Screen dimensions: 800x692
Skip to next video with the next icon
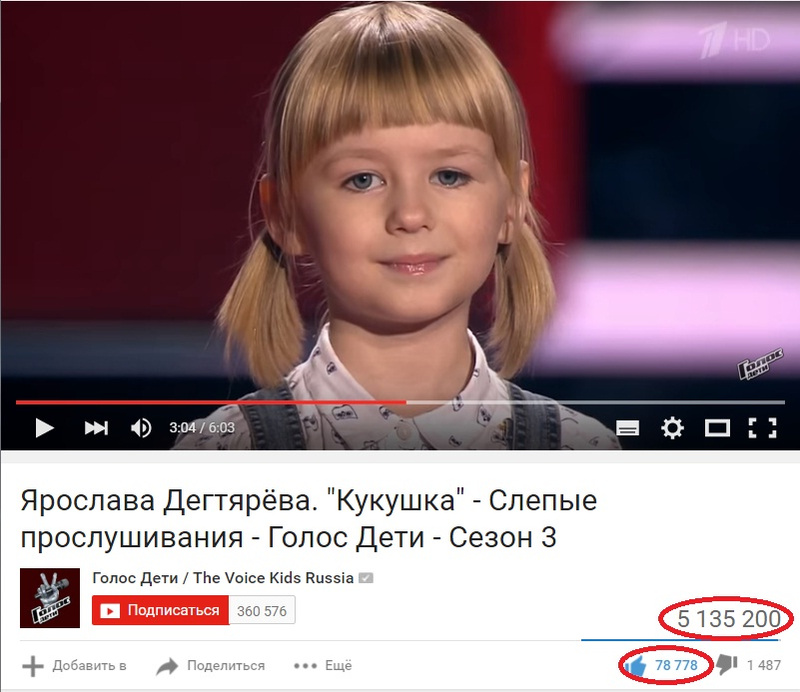coord(96,428)
